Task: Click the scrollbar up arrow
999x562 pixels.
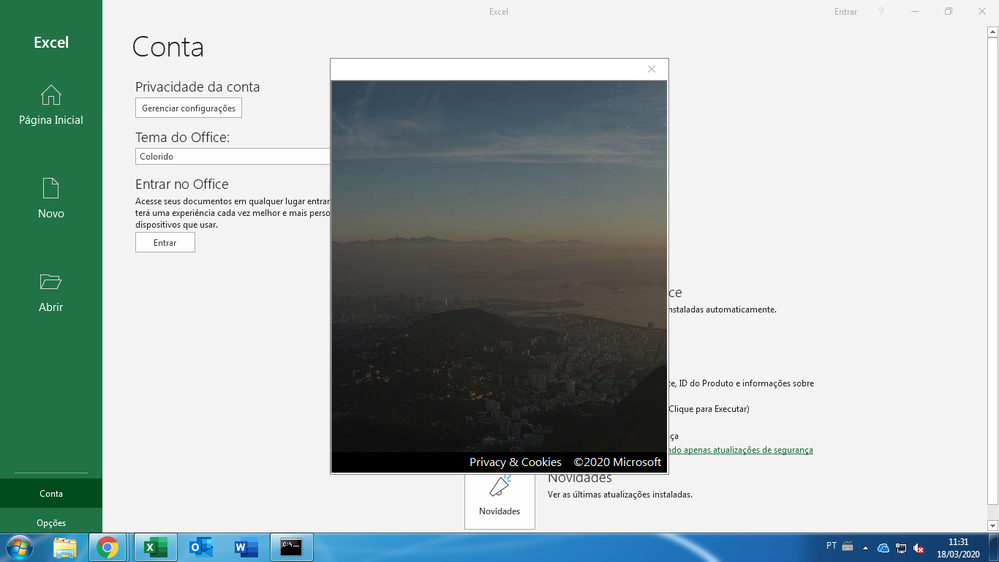Action: [993, 31]
